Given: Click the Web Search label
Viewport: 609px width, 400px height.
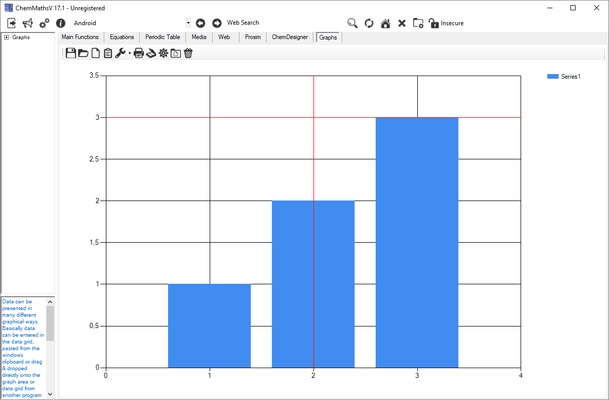Looking at the screenshot, I should 243,23.
